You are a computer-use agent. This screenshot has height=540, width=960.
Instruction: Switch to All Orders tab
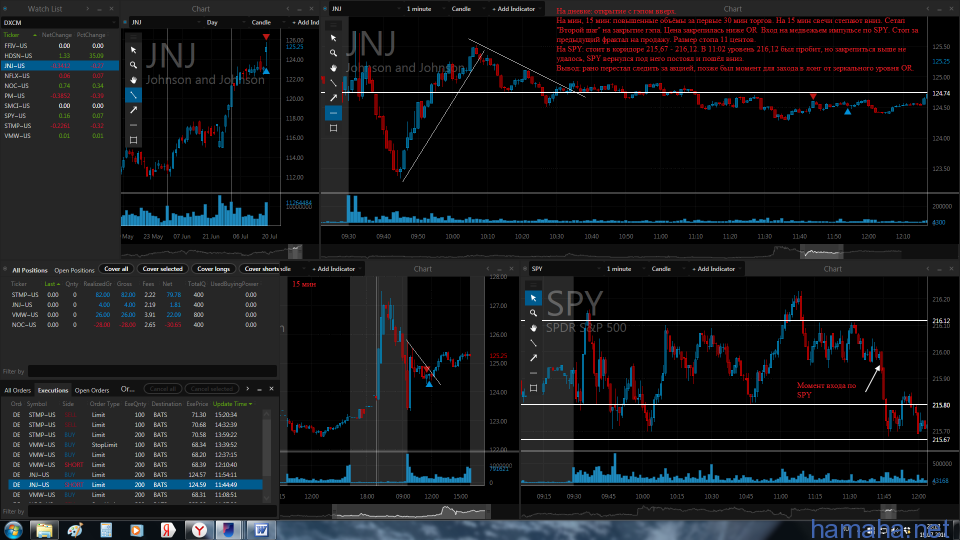pos(17,391)
